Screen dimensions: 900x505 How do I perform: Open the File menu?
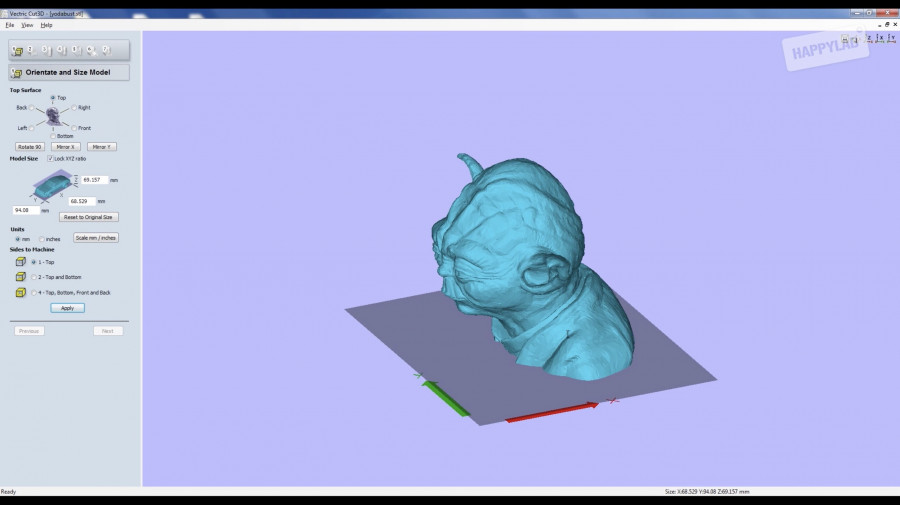pyautogui.click(x=10, y=25)
